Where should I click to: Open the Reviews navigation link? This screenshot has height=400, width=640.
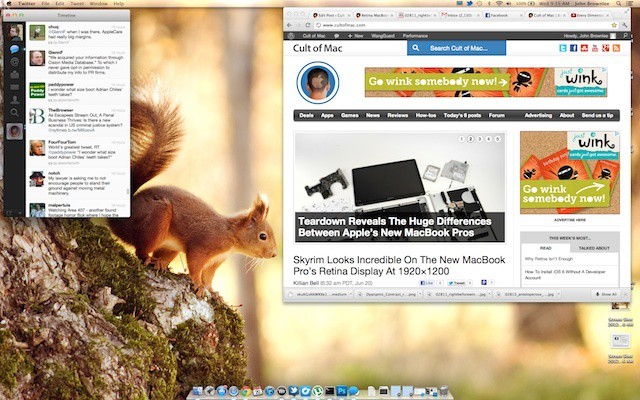click(x=398, y=115)
